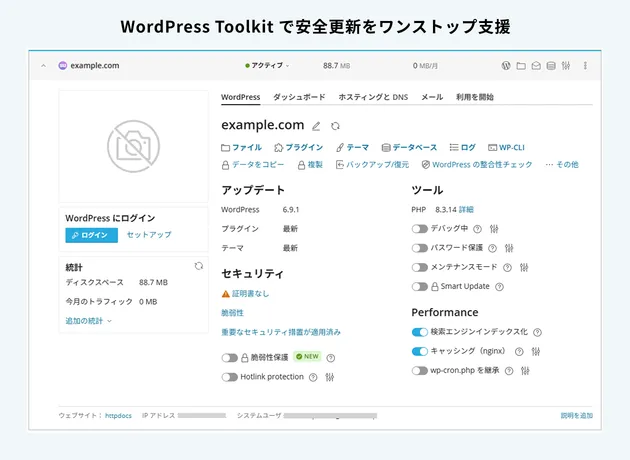Click the PHP 詳細 link

click(x=466, y=210)
